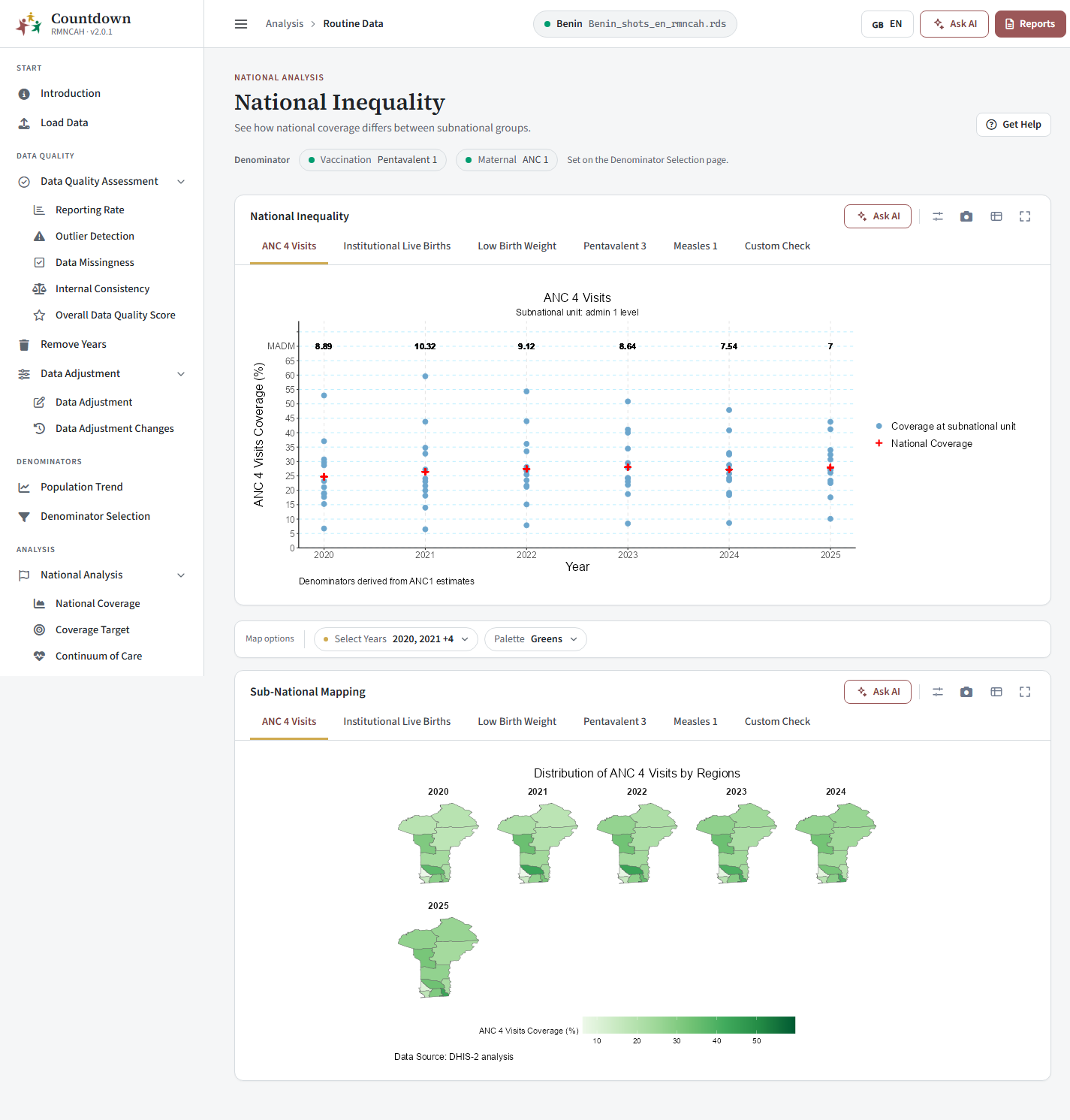This screenshot has height=1120, width=1070.
Task: Collapse Data Adjustment section chevron
Action: point(181,373)
